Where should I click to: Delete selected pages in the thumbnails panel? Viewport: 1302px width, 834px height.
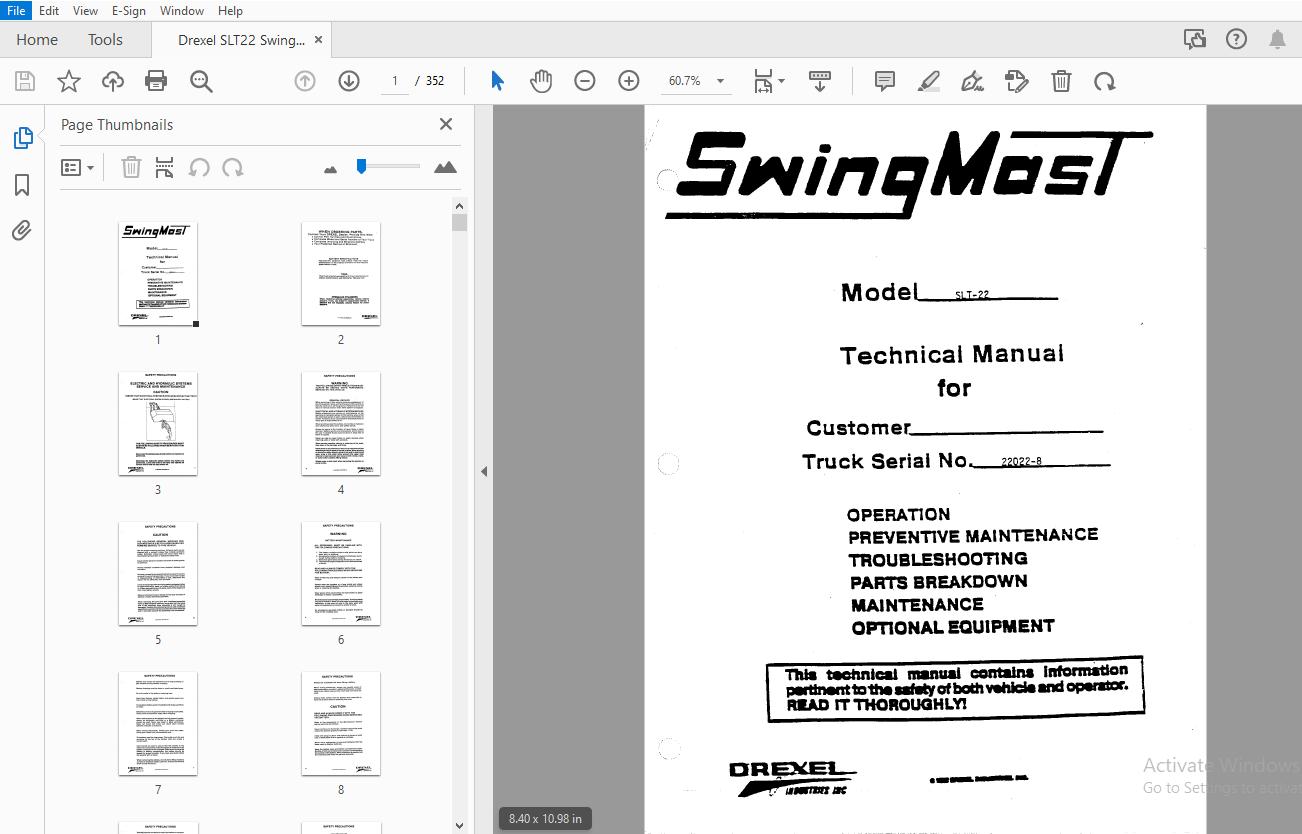coord(131,167)
